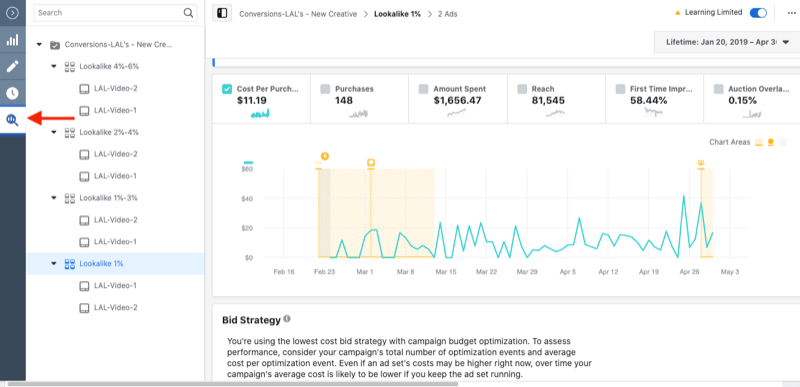Click the ad icon for LAL-Video-2 under Lookalike 1%
The image size is (800, 387).
point(85,308)
